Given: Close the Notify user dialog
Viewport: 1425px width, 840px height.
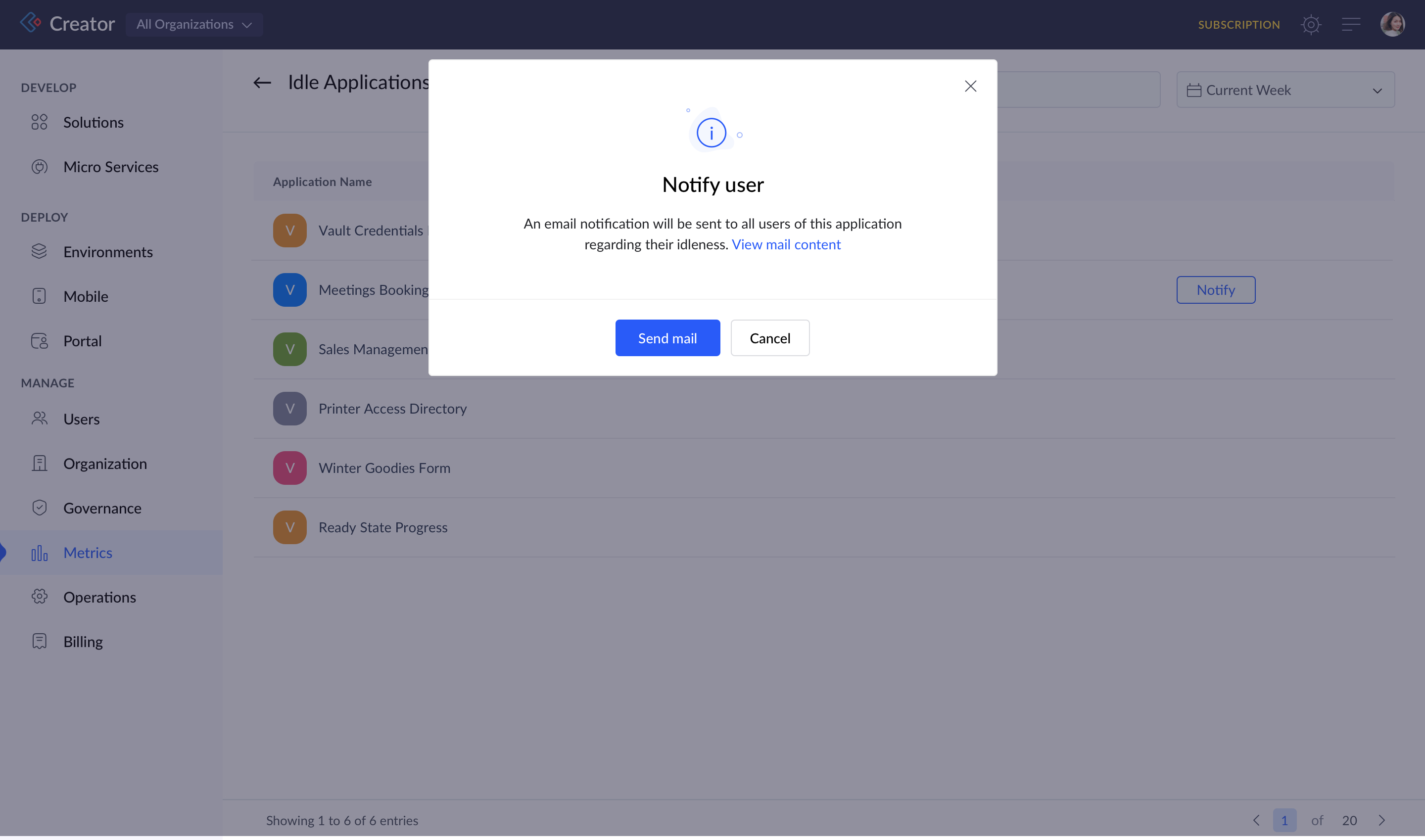Looking at the screenshot, I should 970,86.
